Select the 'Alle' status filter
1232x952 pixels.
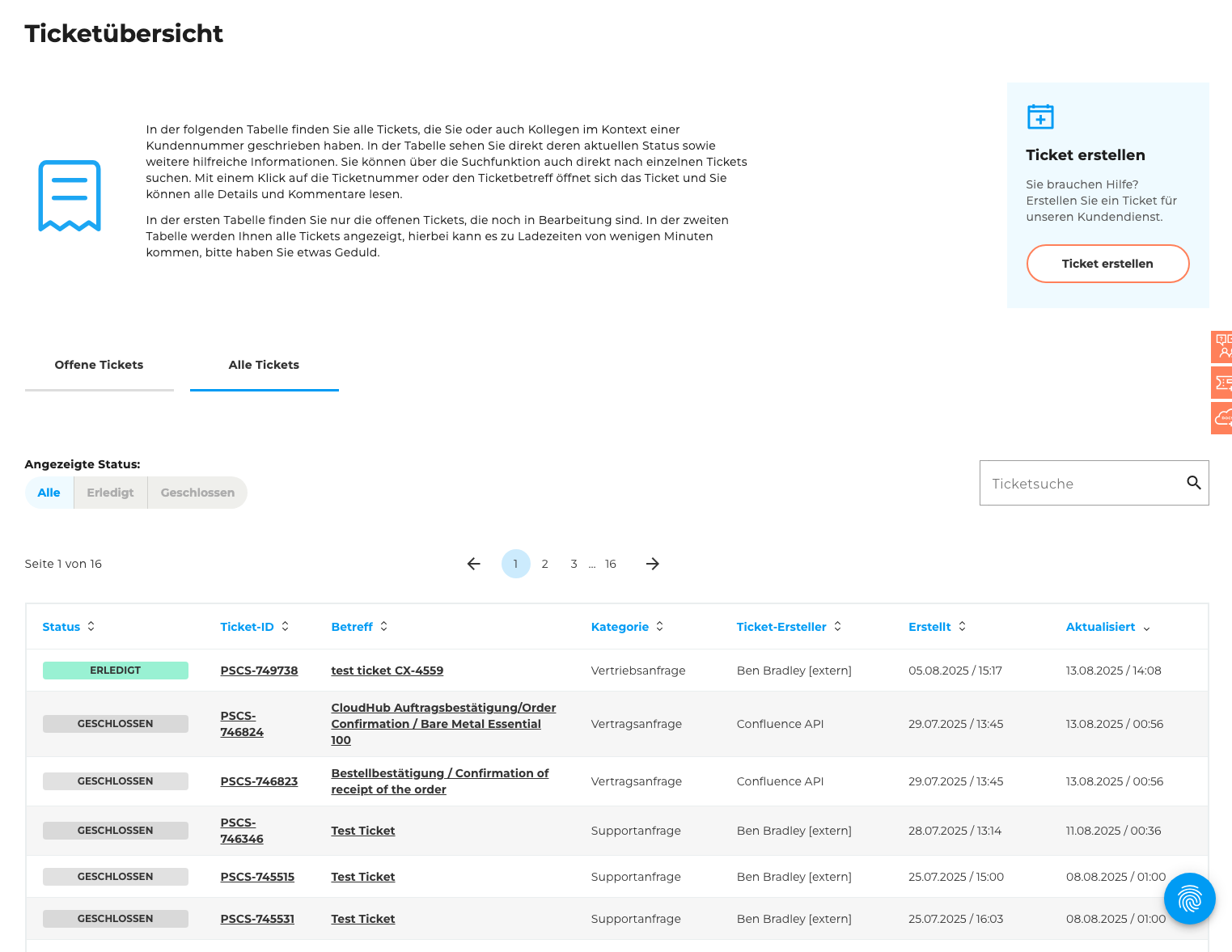click(x=49, y=493)
